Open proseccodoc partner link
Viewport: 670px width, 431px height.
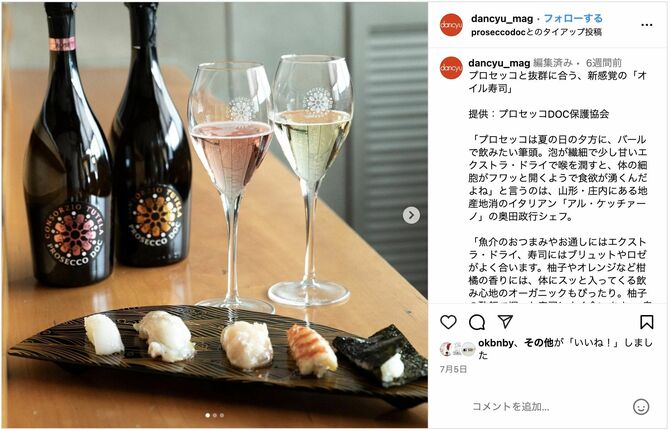point(498,32)
